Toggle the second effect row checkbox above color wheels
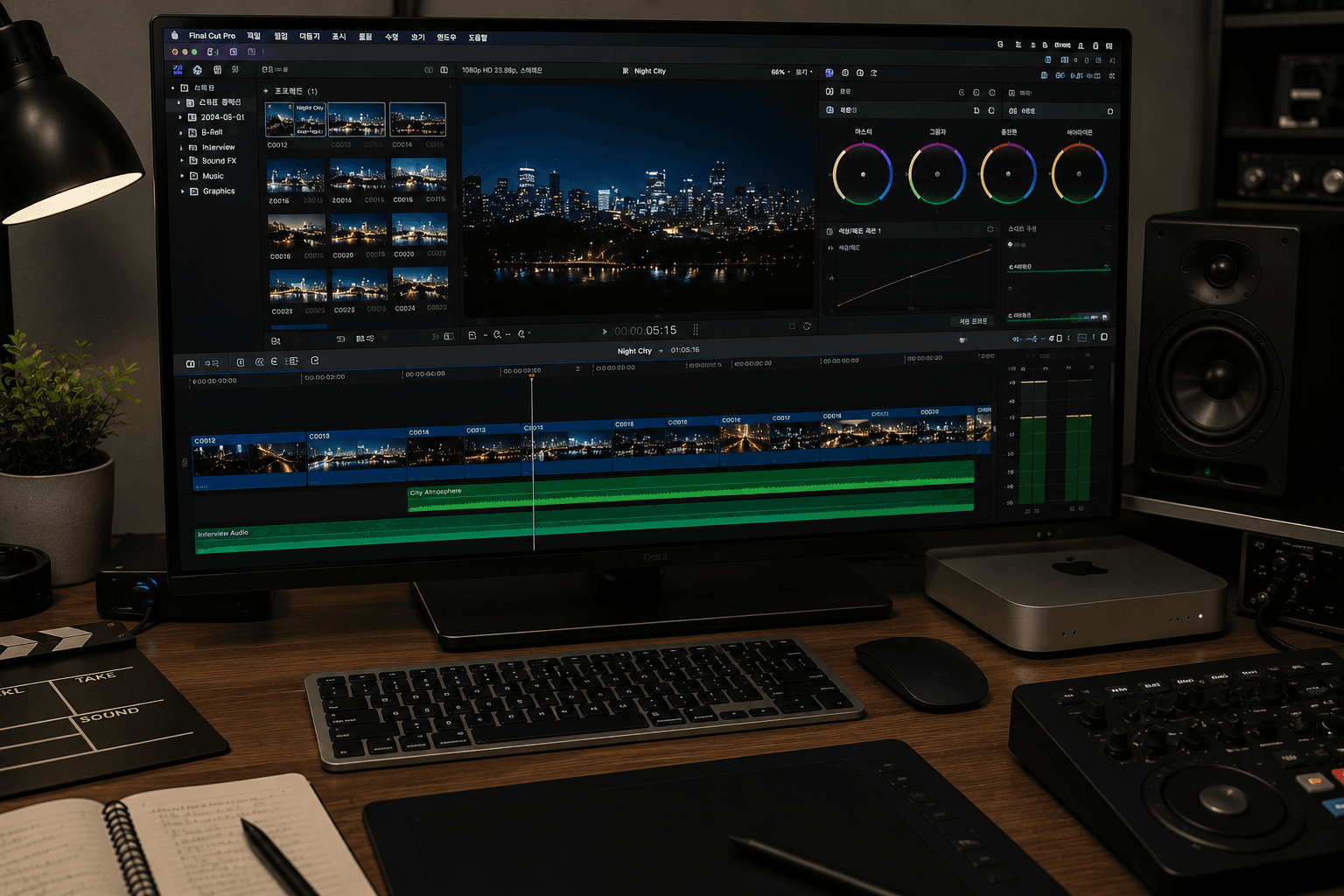 click(829, 110)
